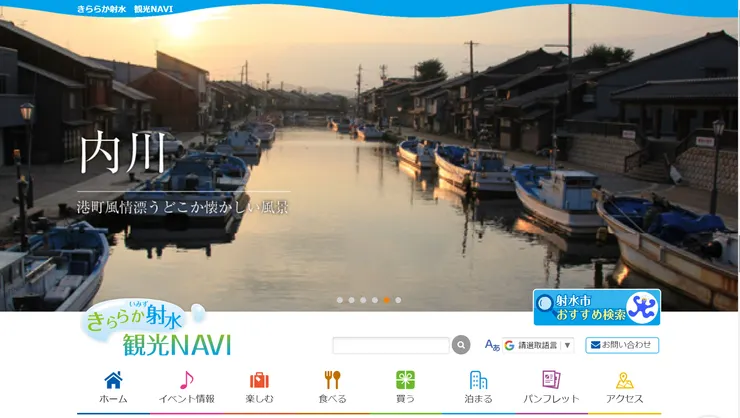Open the ホーム home icon
Screen dimensions: 740x418
(113, 380)
